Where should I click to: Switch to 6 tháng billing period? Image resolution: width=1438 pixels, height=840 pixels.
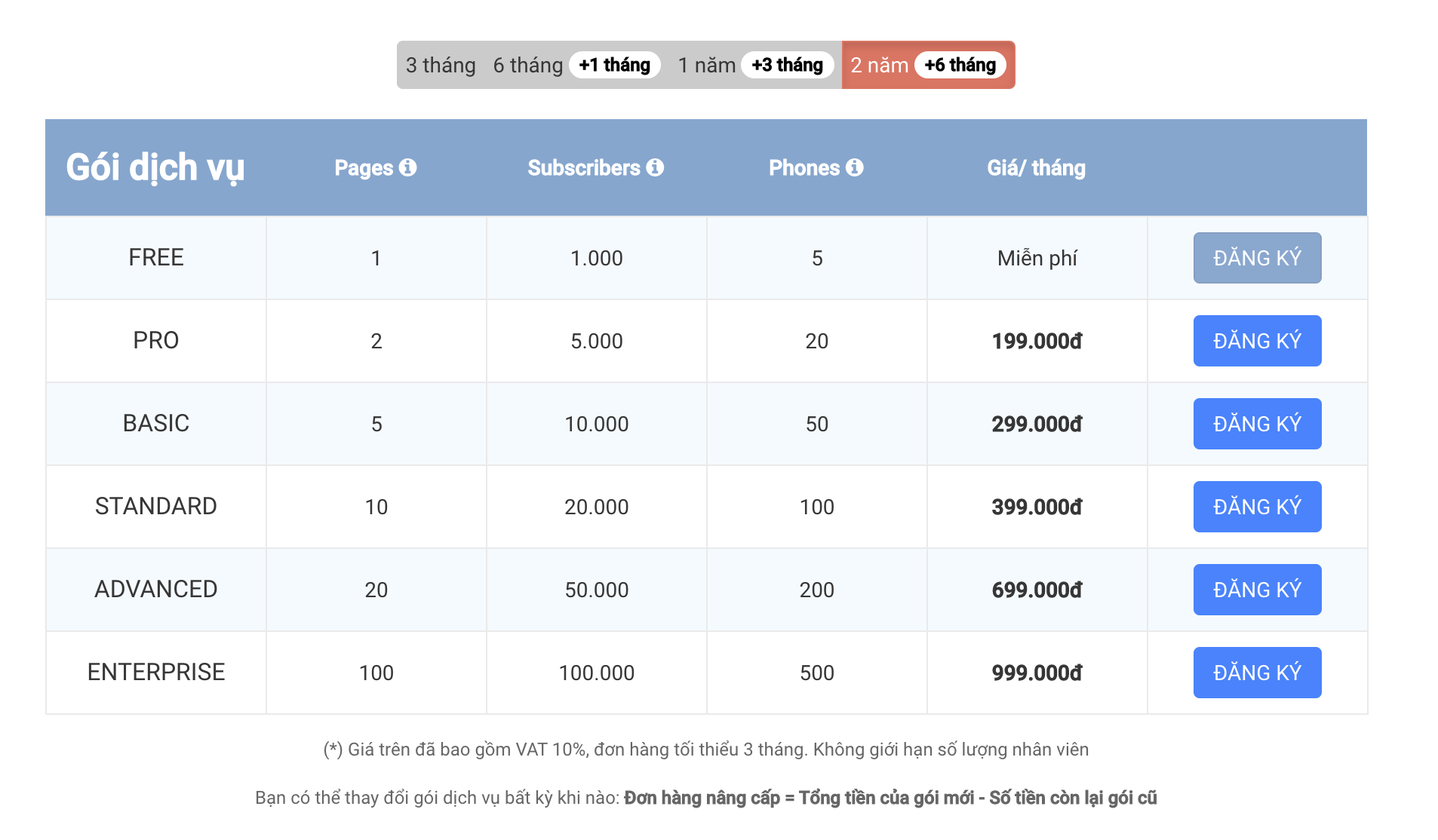(528, 65)
